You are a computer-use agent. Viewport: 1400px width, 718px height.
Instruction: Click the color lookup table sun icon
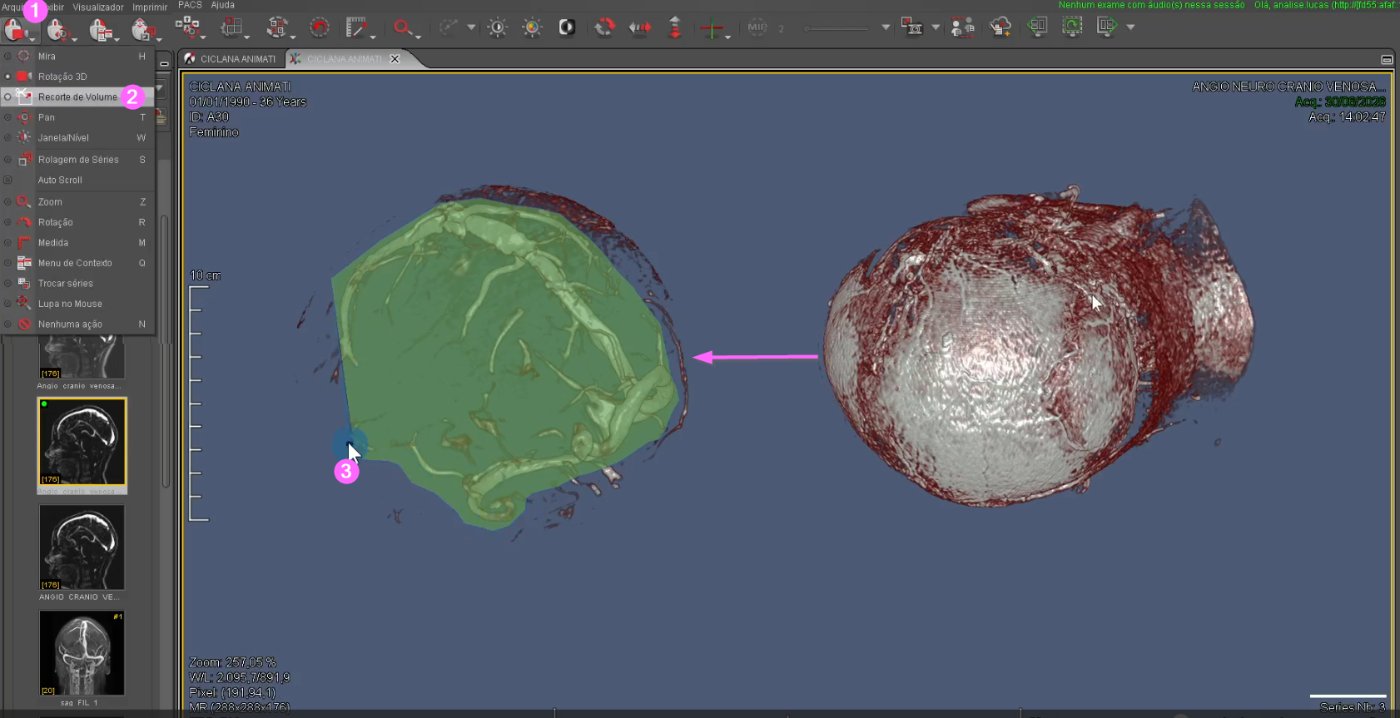click(x=532, y=27)
